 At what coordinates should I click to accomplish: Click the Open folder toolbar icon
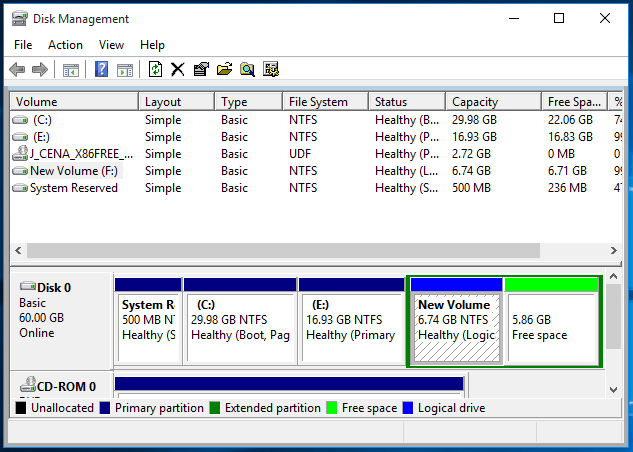(224, 69)
